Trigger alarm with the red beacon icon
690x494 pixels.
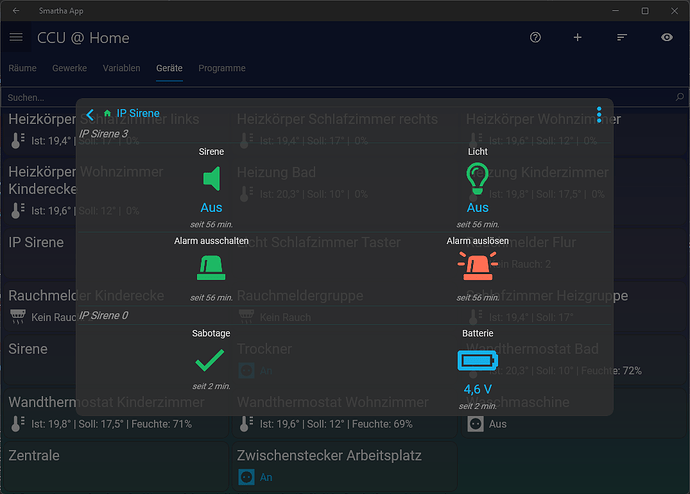click(478, 268)
